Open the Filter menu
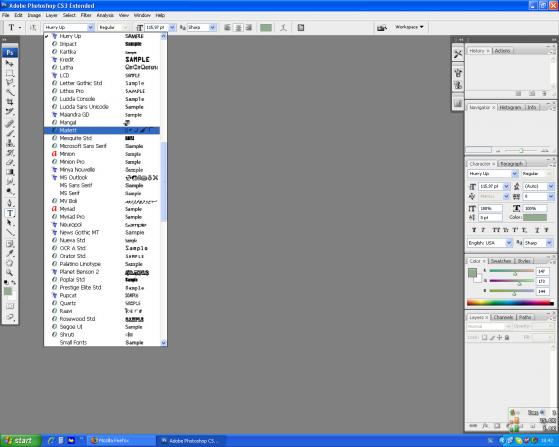This screenshot has width=559, height=447. tap(86, 15)
